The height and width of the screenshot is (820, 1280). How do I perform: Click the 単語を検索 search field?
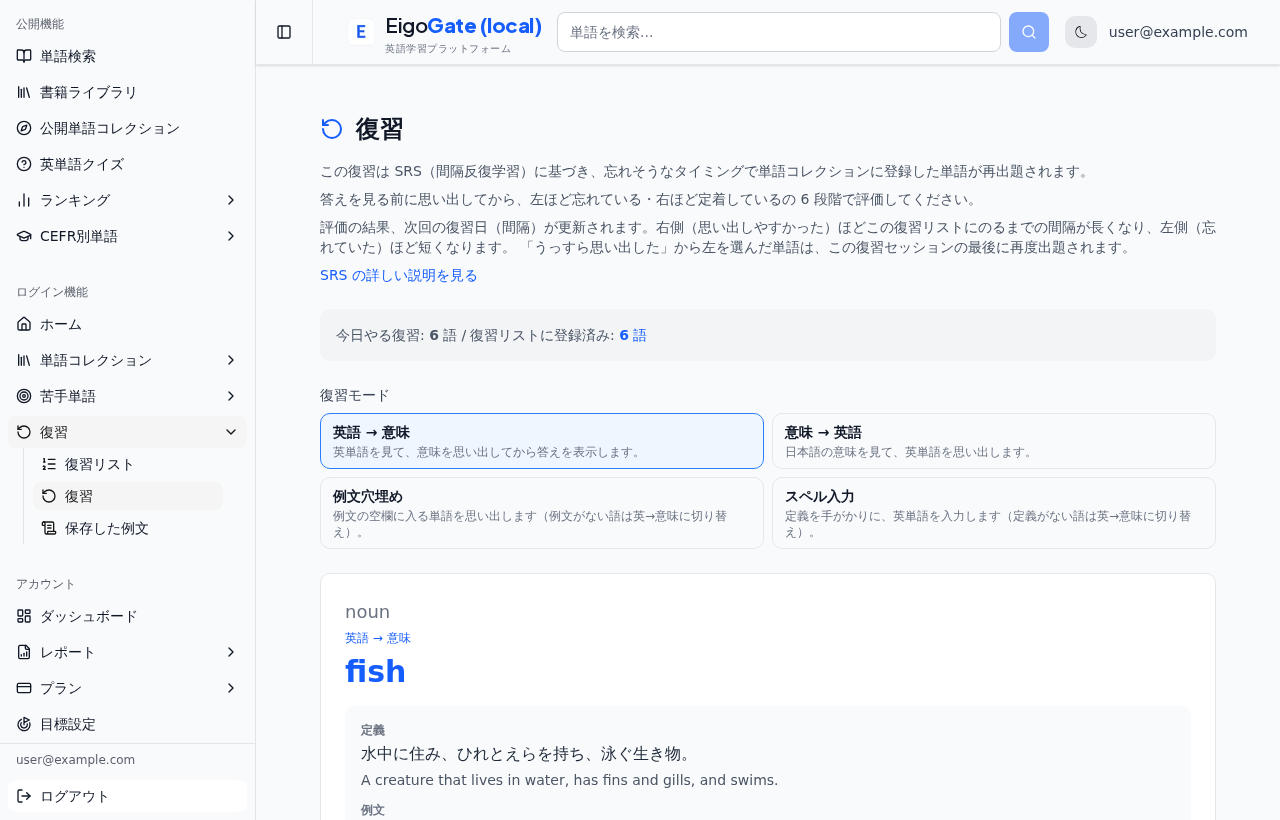pyautogui.click(x=779, y=32)
